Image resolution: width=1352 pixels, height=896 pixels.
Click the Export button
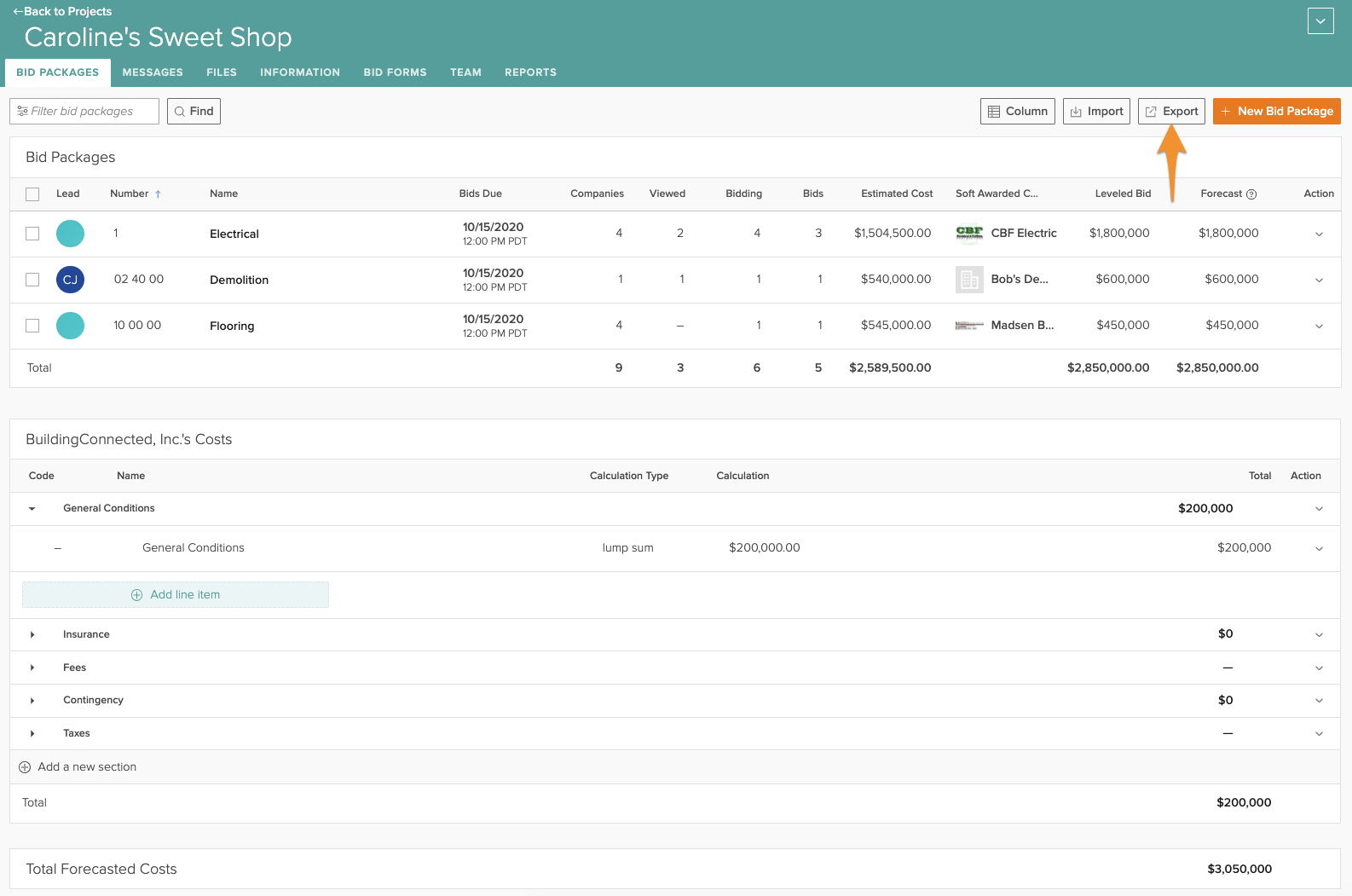(1171, 112)
